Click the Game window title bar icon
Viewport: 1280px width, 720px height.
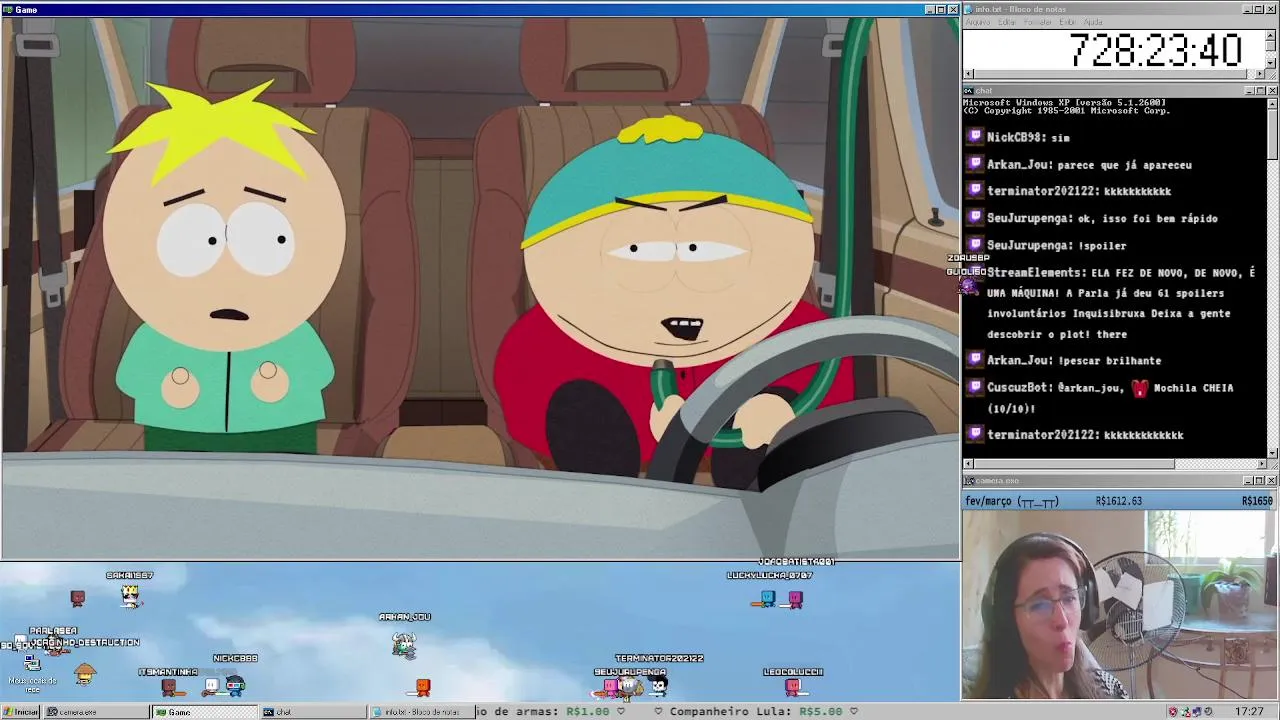[7, 10]
